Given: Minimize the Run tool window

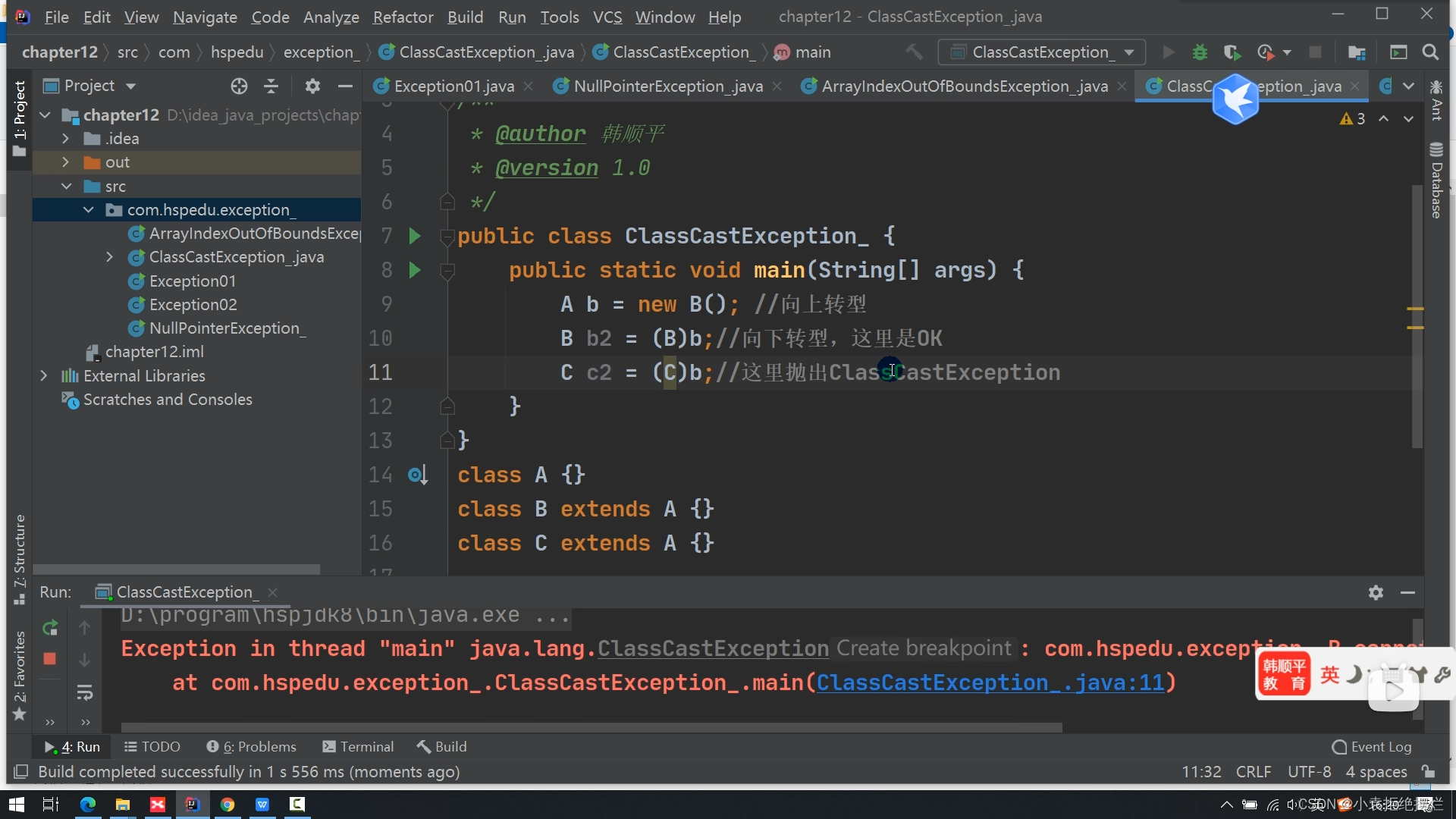Looking at the screenshot, I should click(x=1407, y=592).
